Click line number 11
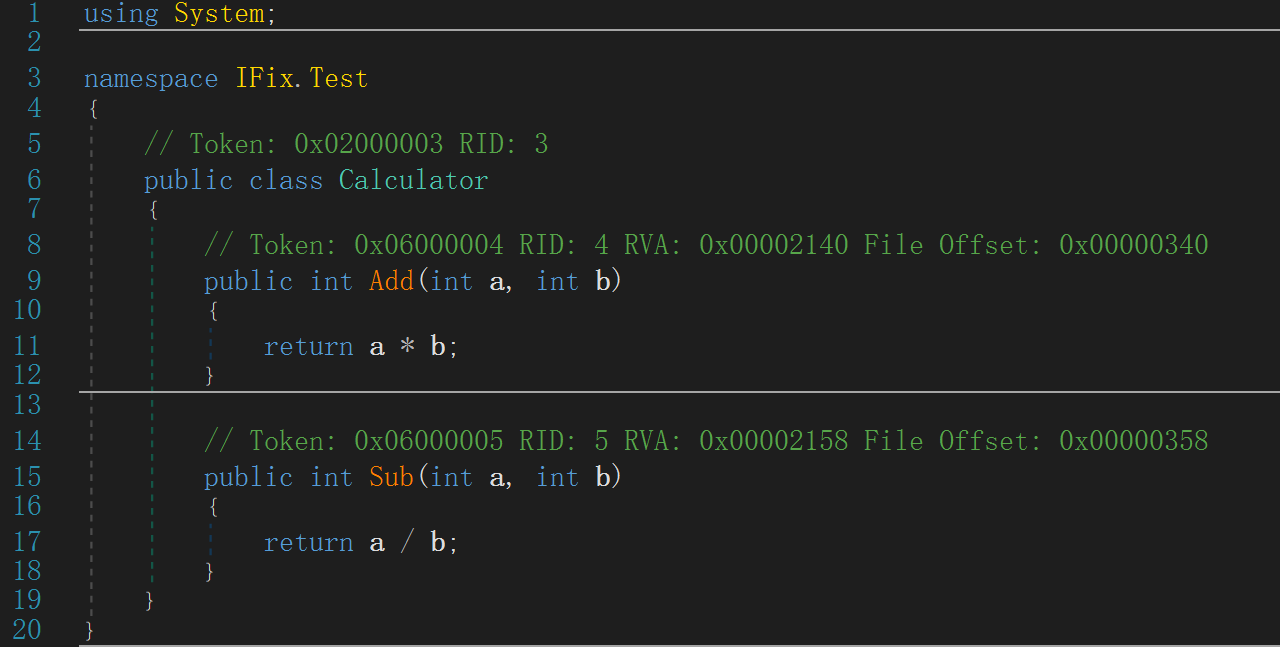This screenshot has height=647, width=1280. (x=27, y=345)
